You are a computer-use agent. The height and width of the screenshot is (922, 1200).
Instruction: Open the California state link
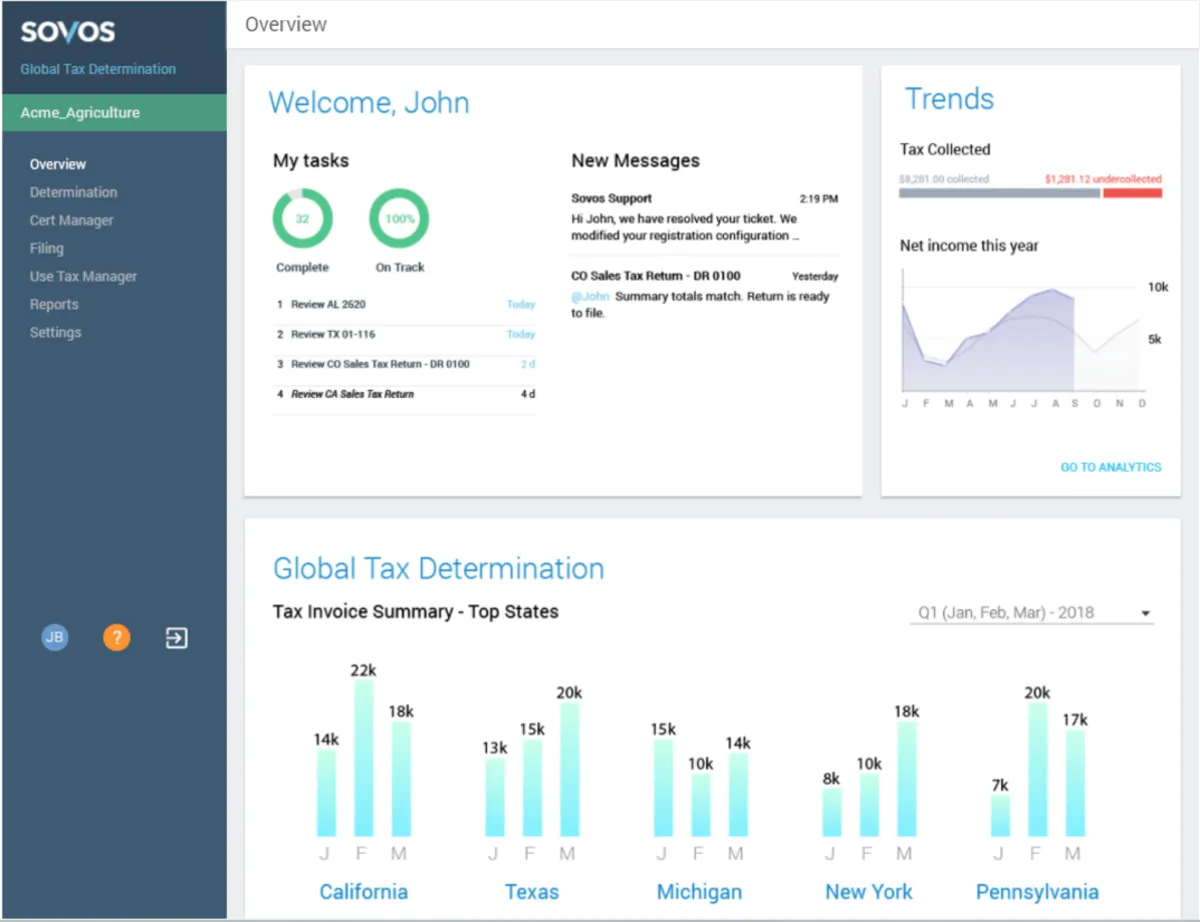coord(363,892)
